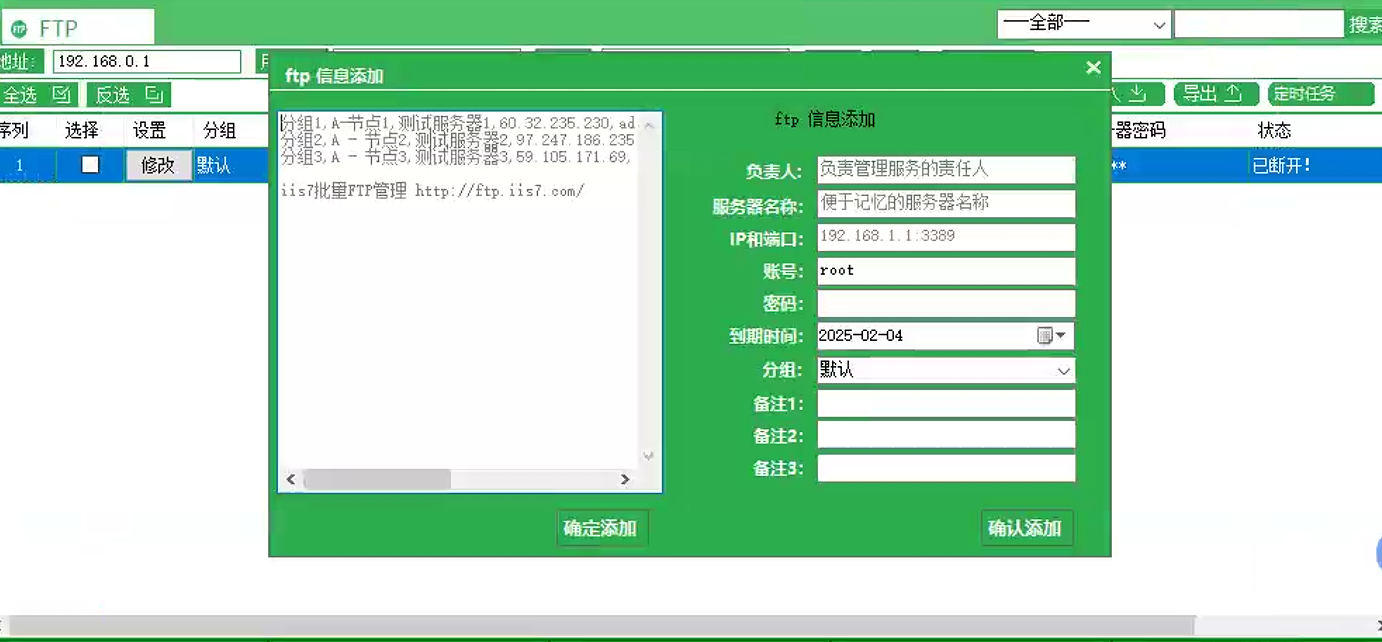Open the calendar picker for 到期时间
1382x642 pixels.
click(1052, 336)
